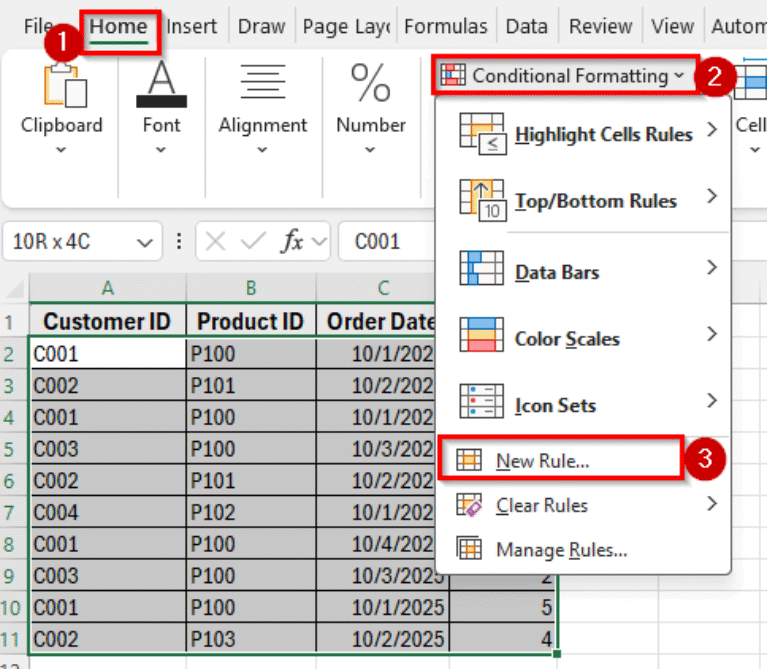Click the formula bar three-dot handle

[179, 241]
